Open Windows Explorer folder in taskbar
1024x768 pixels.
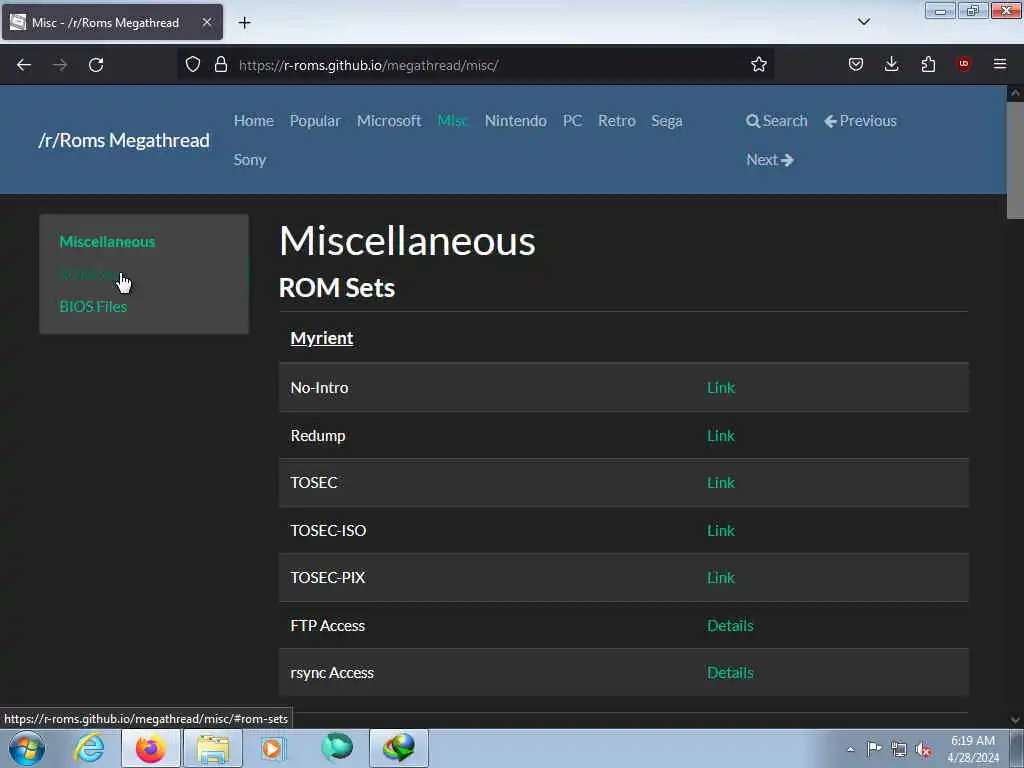click(213, 748)
